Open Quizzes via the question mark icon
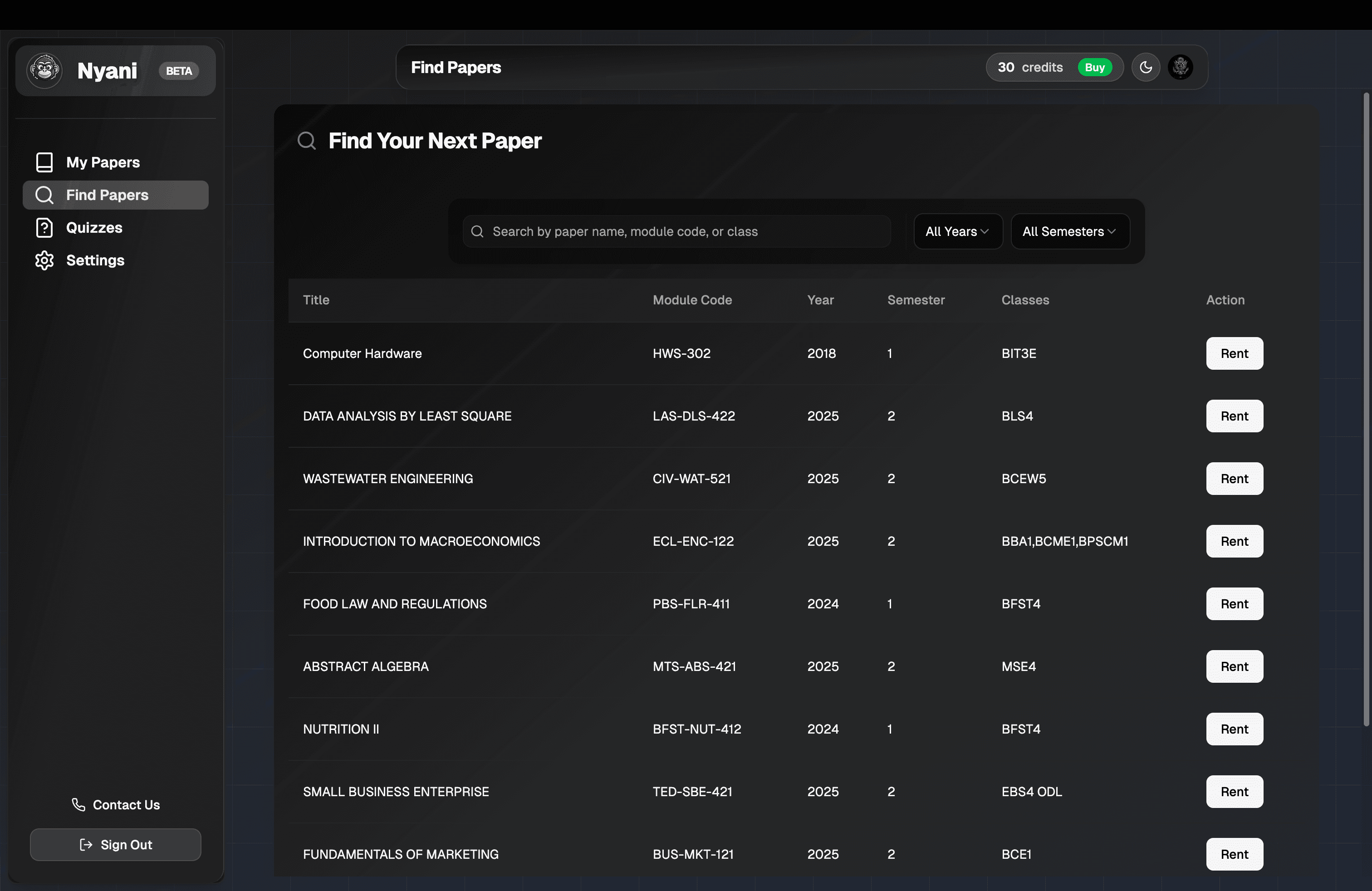The width and height of the screenshot is (1372, 891). coord(44,228)
